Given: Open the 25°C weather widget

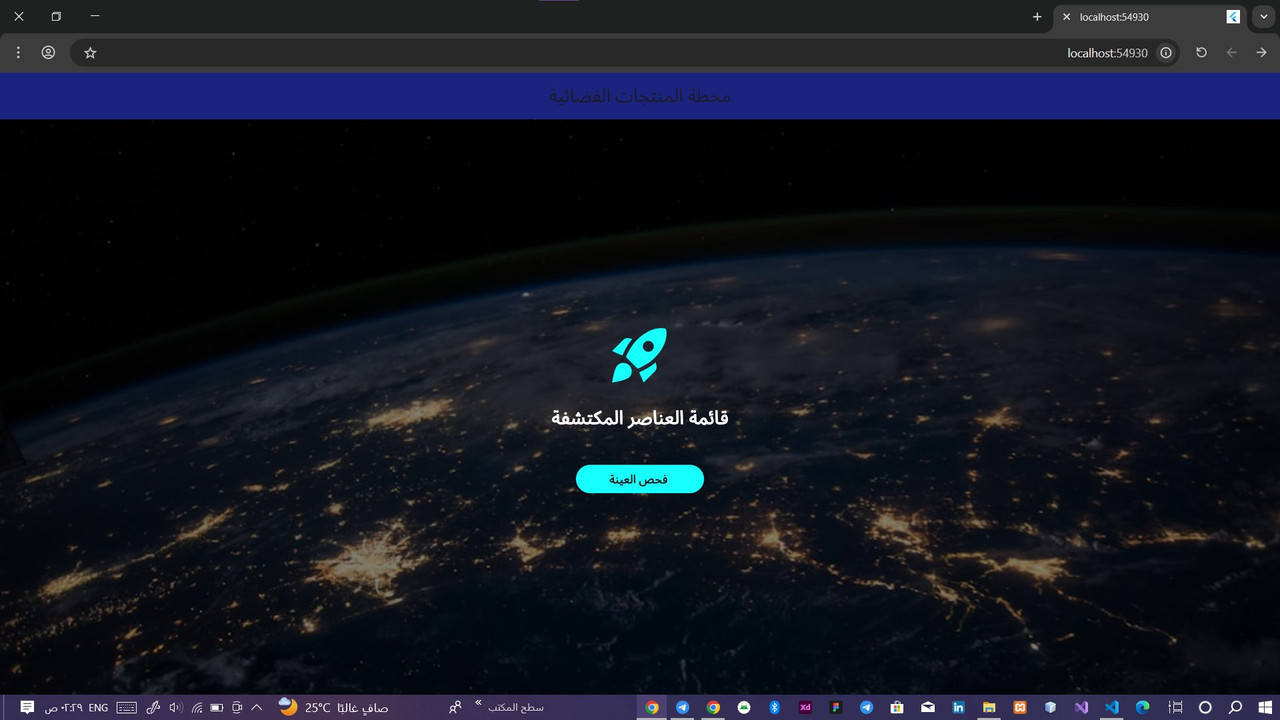Looking at the screenshot, I should pyautogui.click(x=334, y=707).
